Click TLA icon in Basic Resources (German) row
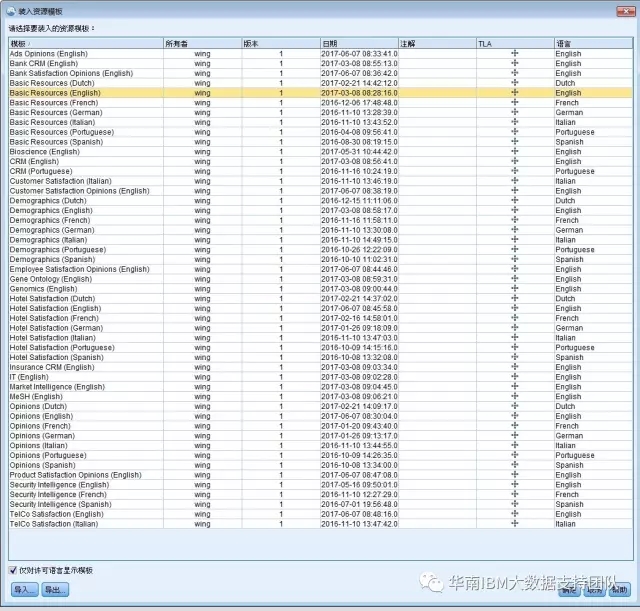Screen dimensions: 640x611 pos(515,112)
